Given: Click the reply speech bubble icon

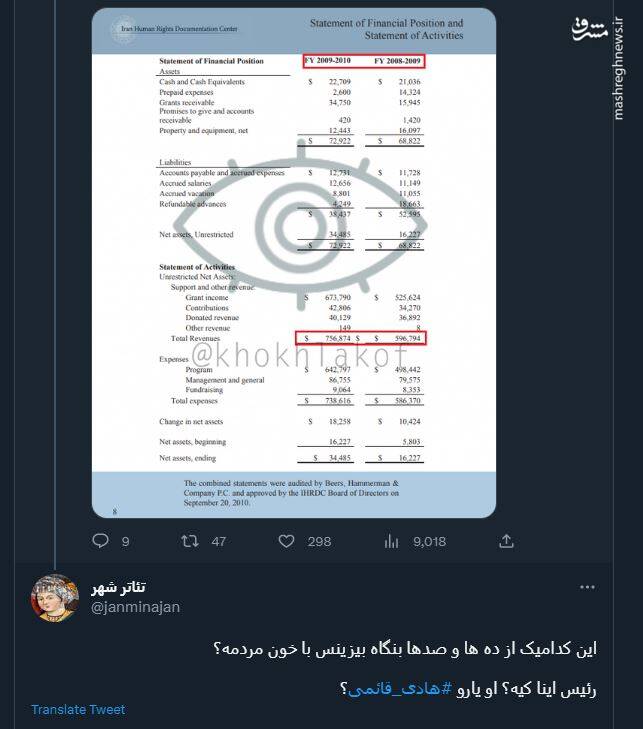Looking at the screenshot, I should click(x=100, y=541).
